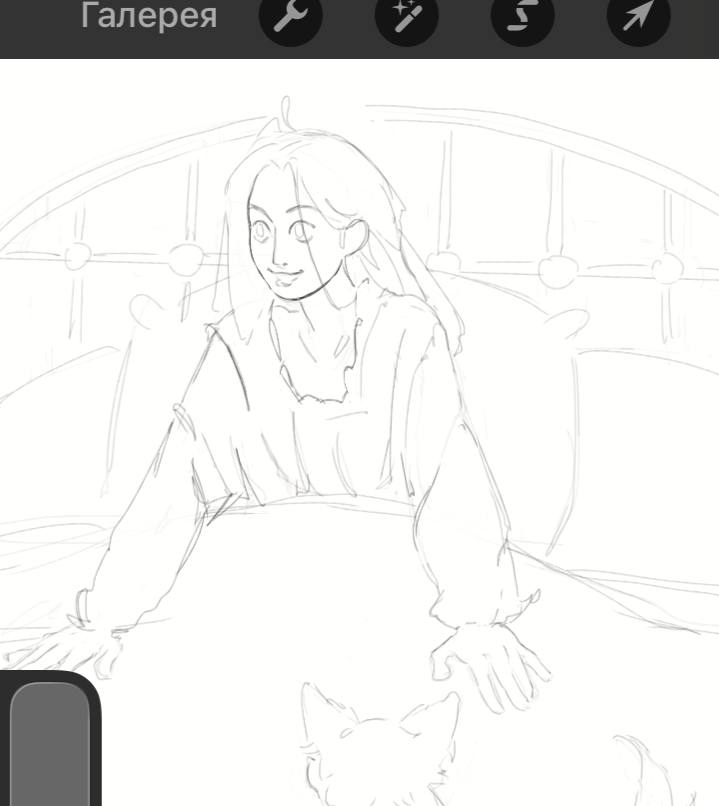Activate the Transform arrow tool
This screenshot has width=719, height=806.
point(639,16)
